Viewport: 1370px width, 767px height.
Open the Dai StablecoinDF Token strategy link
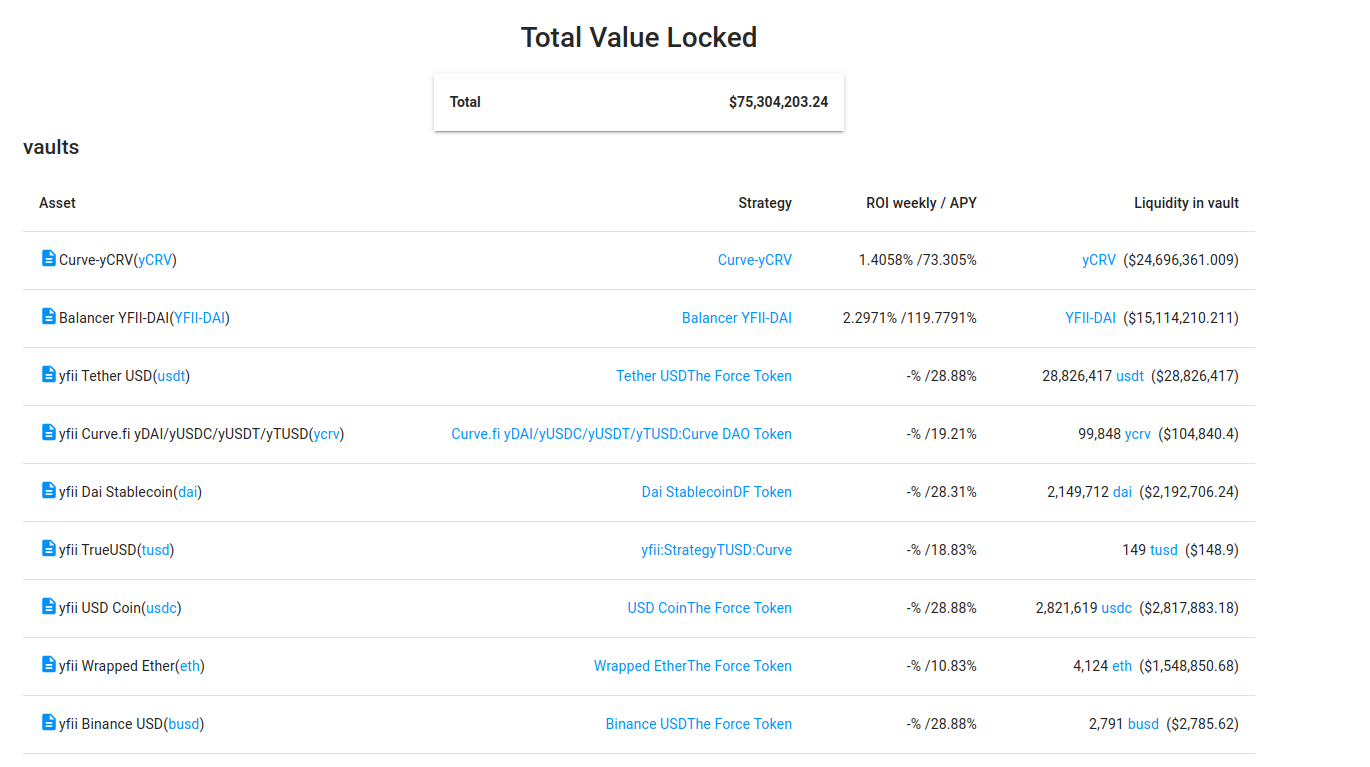(x=716, y=491)
